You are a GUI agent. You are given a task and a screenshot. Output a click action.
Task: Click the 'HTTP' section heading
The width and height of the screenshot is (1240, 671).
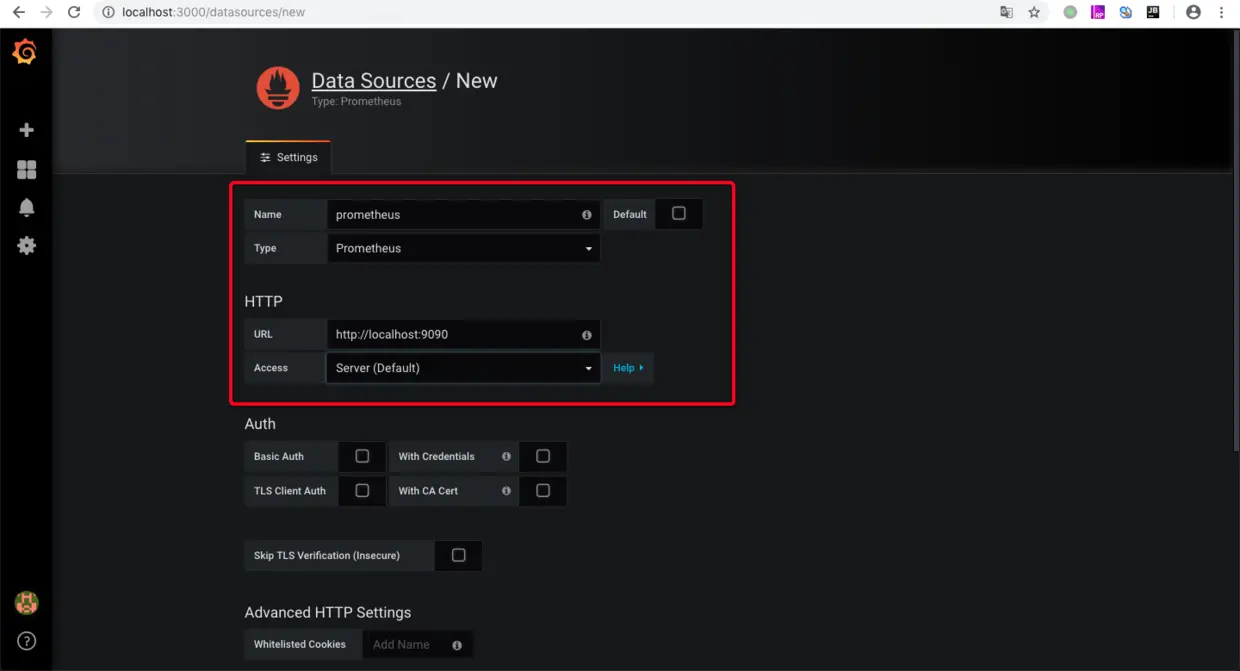[264, 301]
